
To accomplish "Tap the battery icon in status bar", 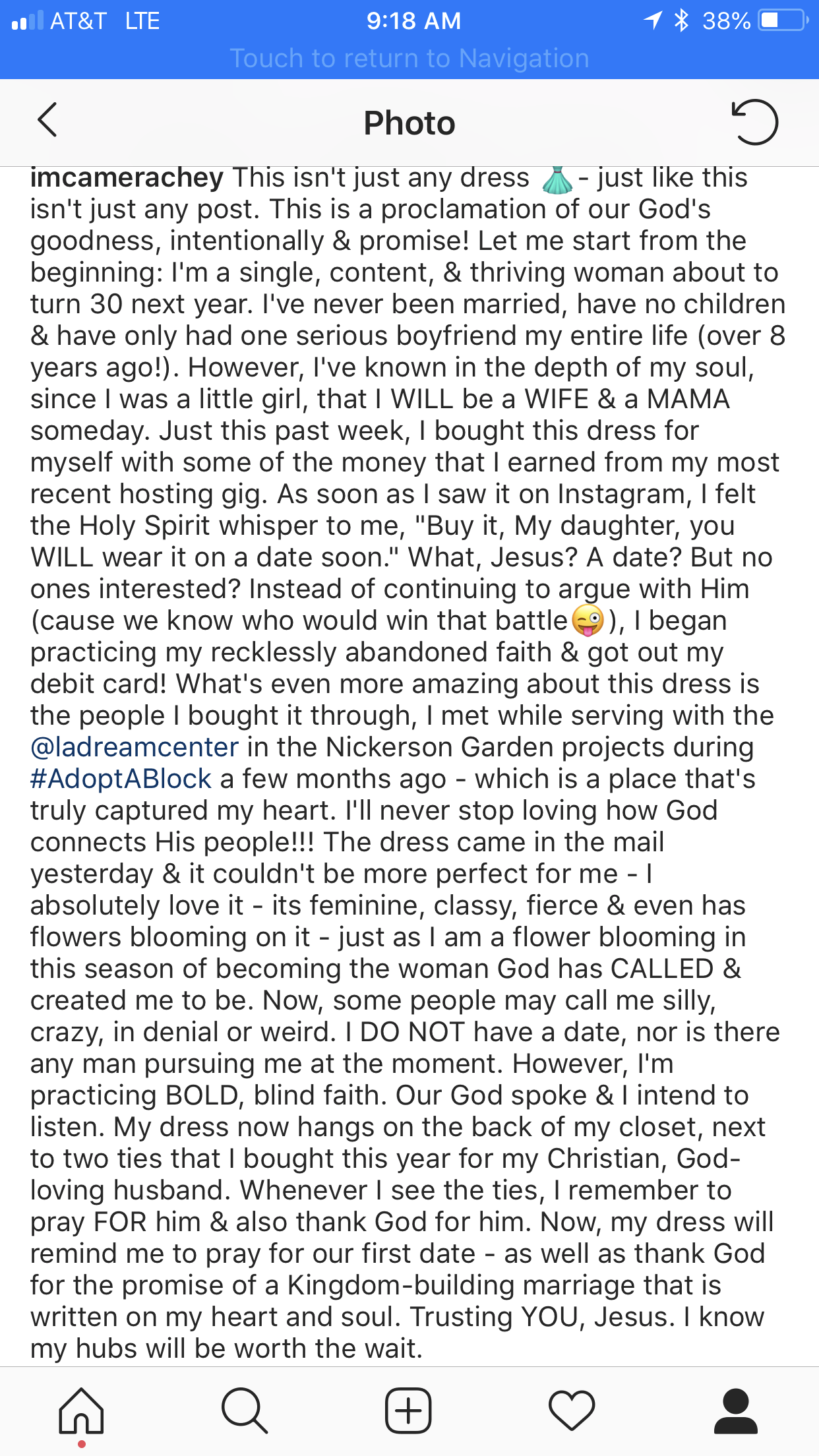I will [x=783, y=21].
